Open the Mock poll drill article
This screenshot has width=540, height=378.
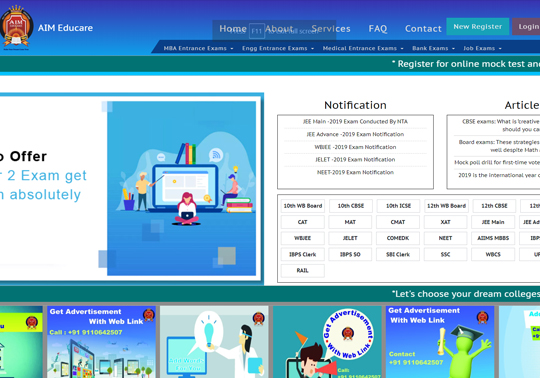click(x=497, y=162)
